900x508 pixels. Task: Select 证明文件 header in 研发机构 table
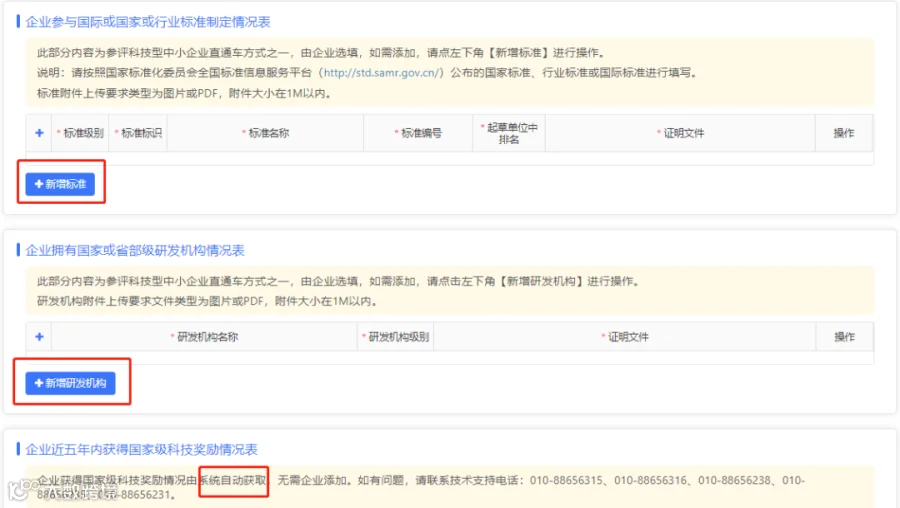pos(624,337)
